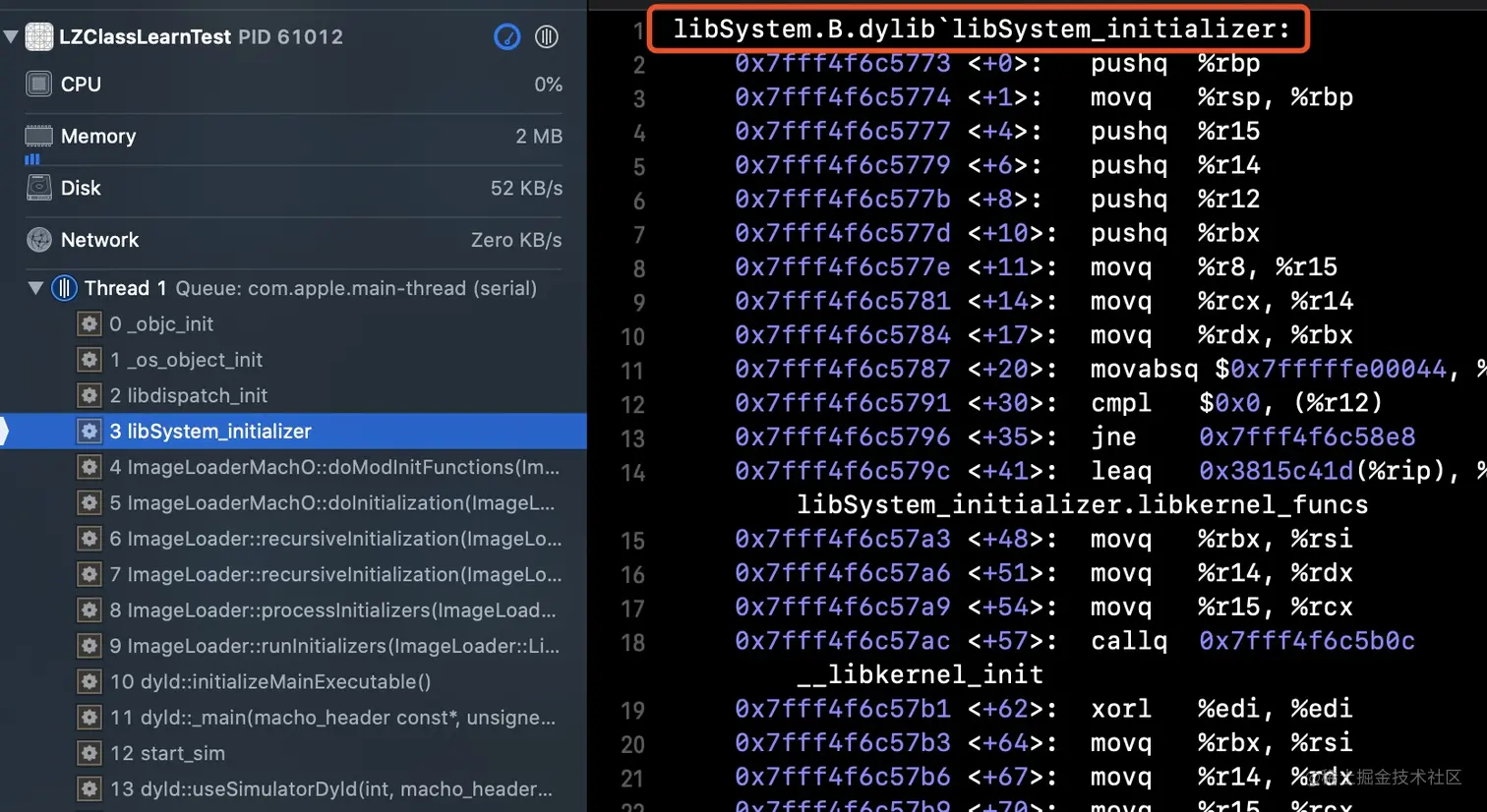This screenshot has width=1487, height=812.
Task: Click address 0x7fff4f6c5784 in the disassembly
Action: tap(843, 335)
